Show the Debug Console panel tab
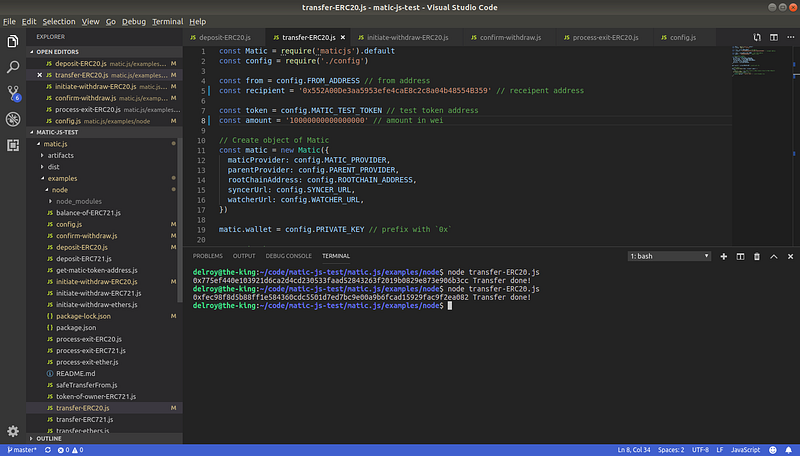 [x=288, y=256]
